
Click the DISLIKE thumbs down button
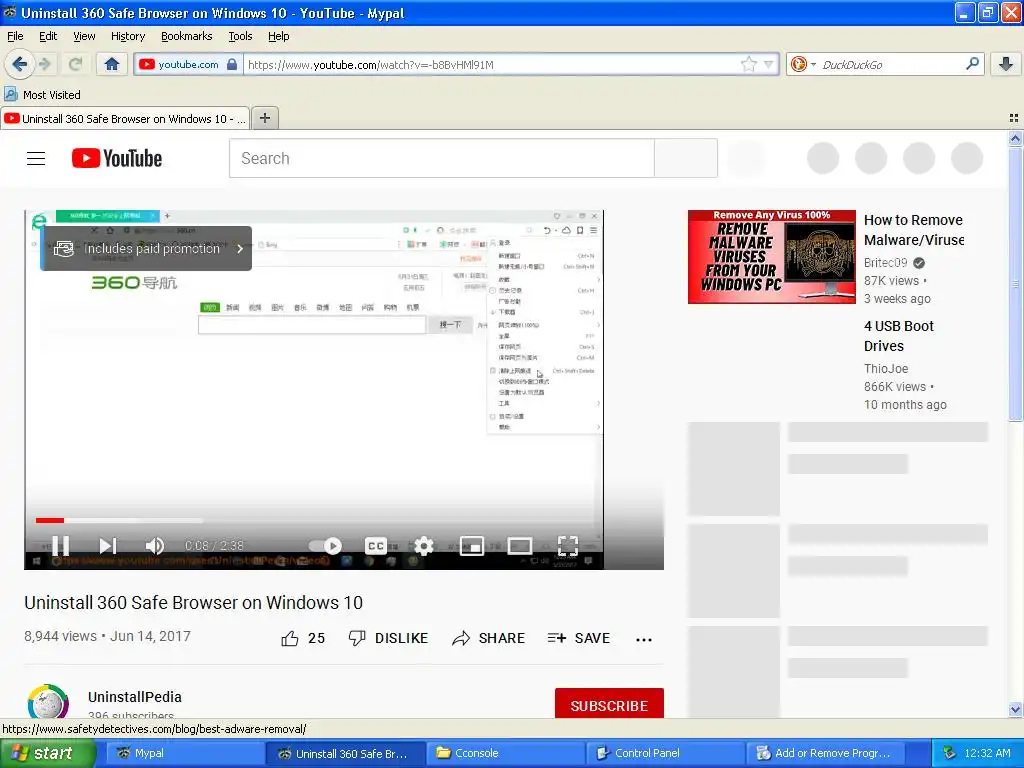(x=388, y=638)
